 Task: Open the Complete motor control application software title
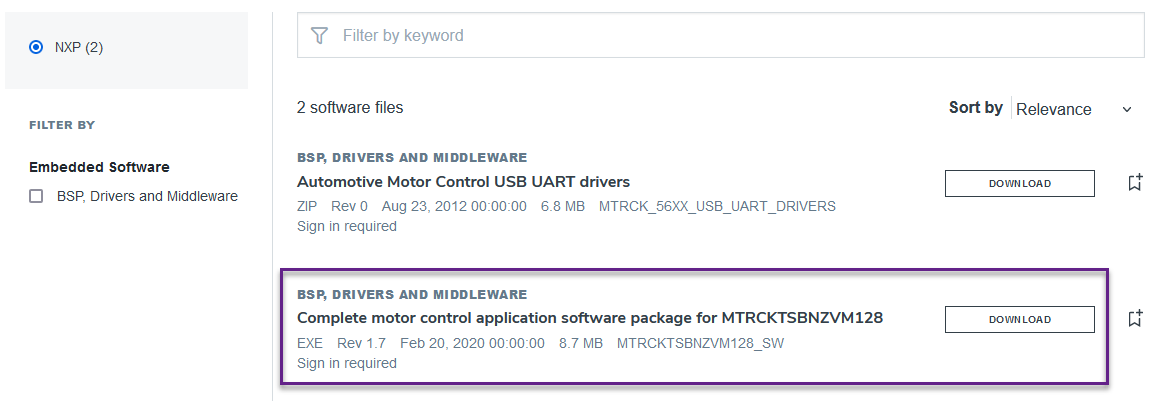pyautogui.click(x=590, y=318)
